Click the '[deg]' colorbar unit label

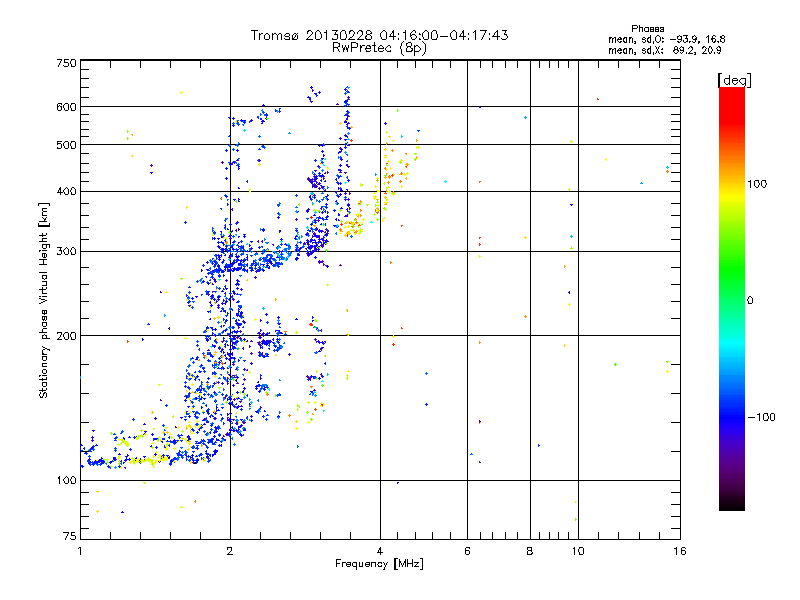(x=734, y=80)
